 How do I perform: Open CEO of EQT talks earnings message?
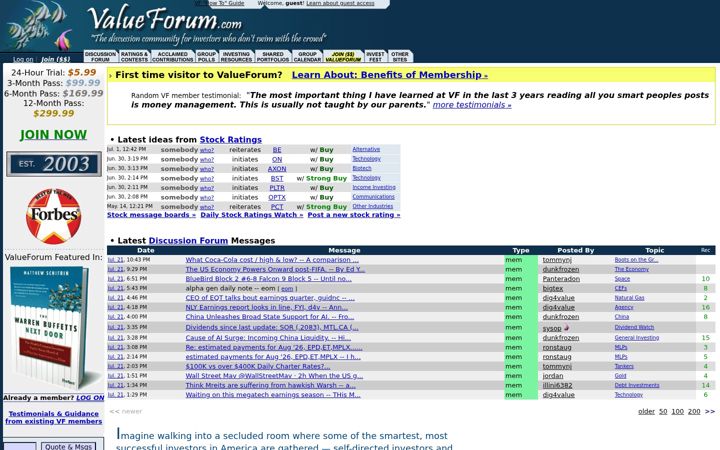270,298
